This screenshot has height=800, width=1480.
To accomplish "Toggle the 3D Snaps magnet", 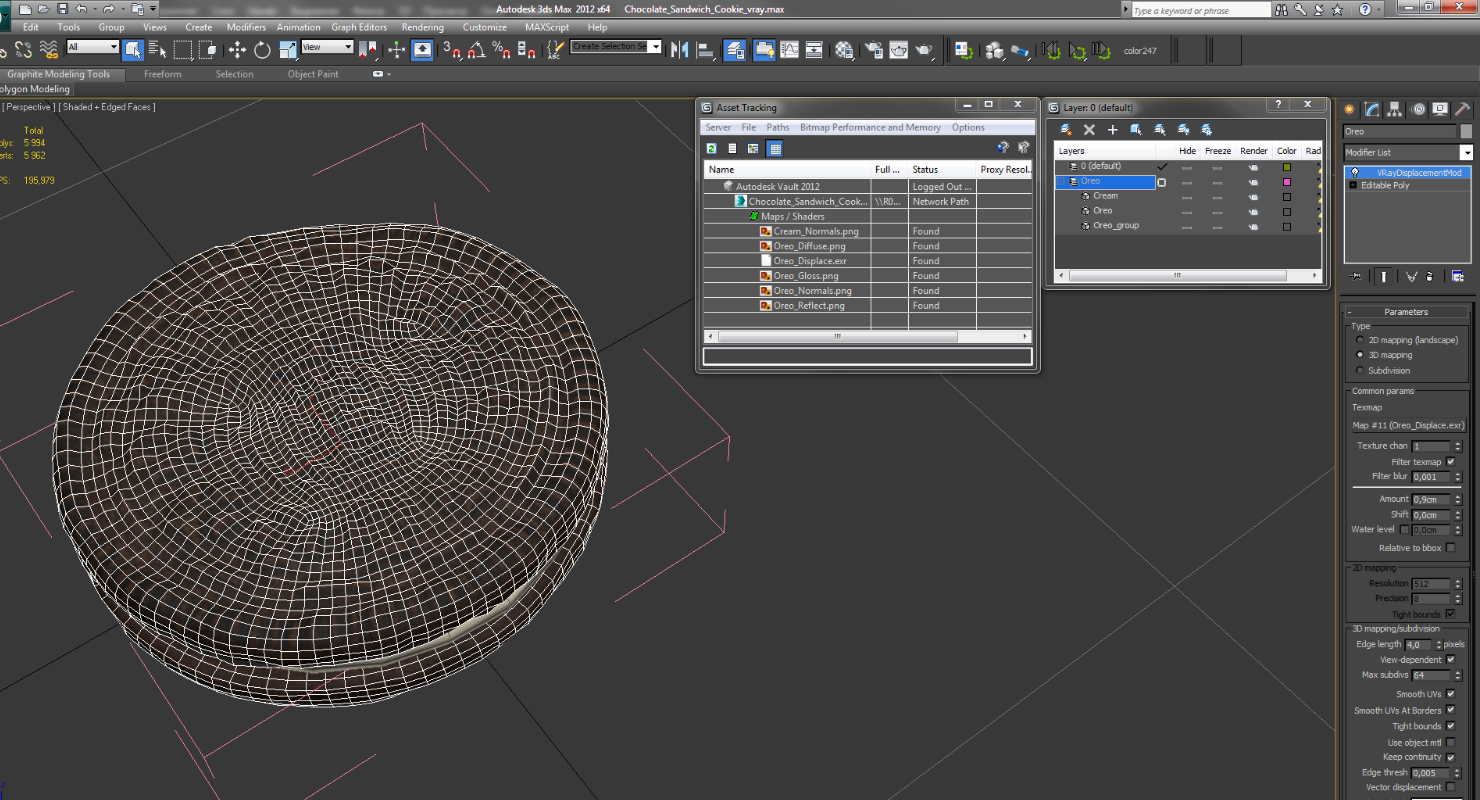I will (452, 49).
